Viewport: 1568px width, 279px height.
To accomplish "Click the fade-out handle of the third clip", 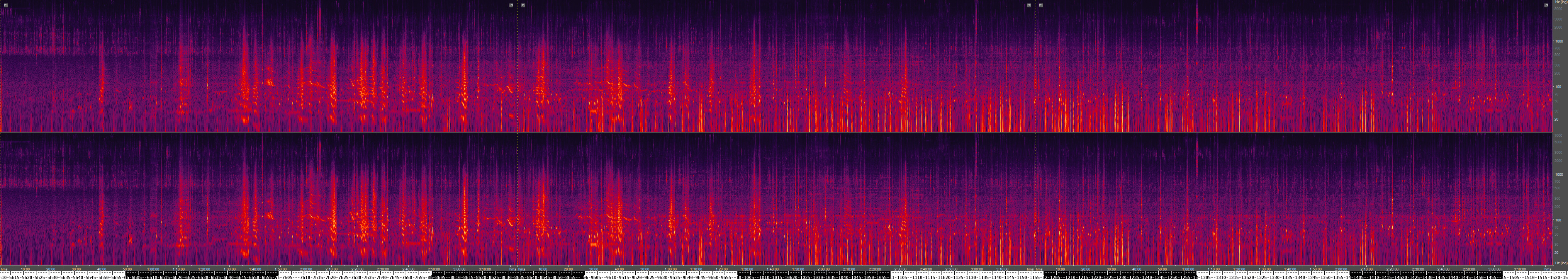I will [x=1547, y=5].
